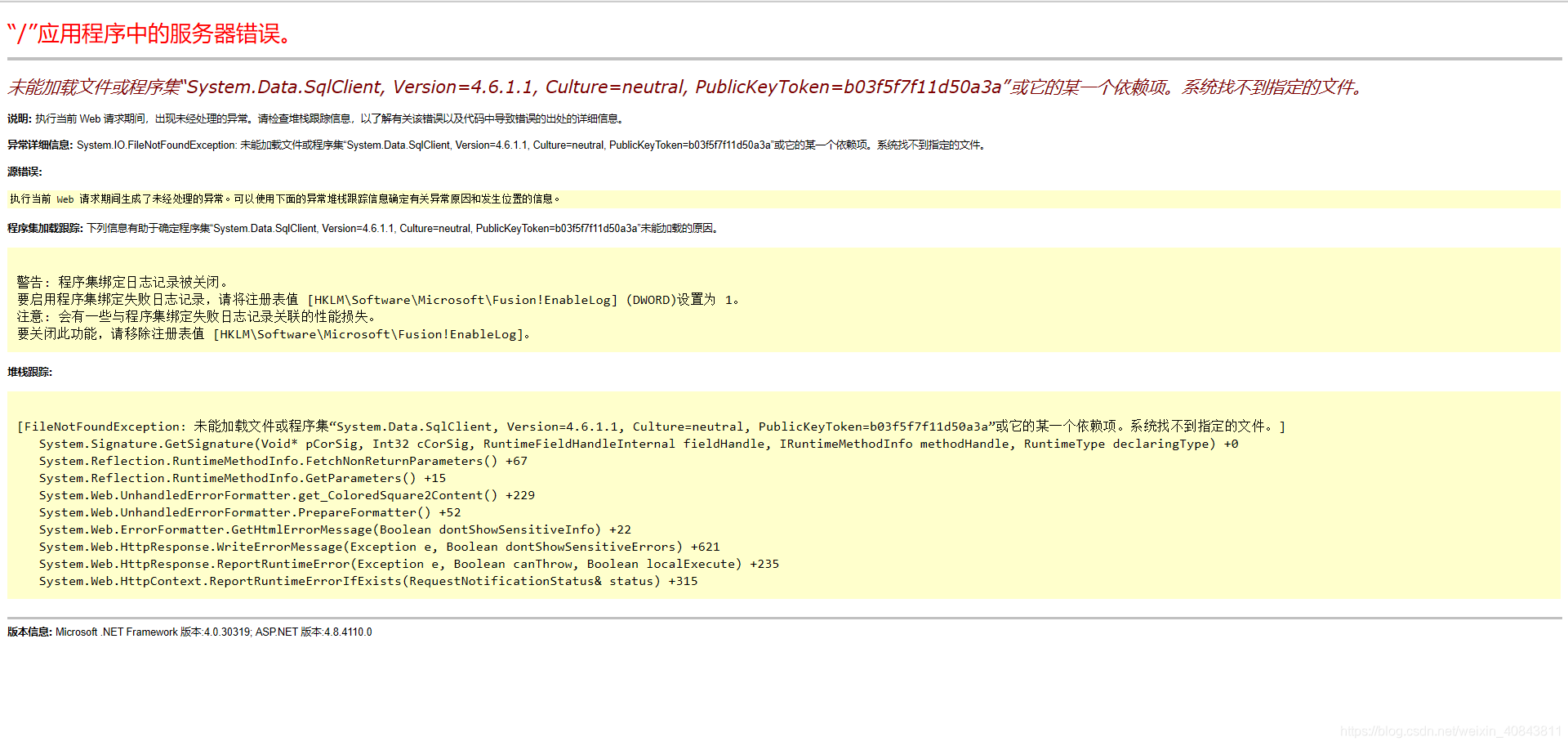1568x746 pixels.
Task: Click the 说明 description label
Action: pyautogui.click(x=22, y=118)
